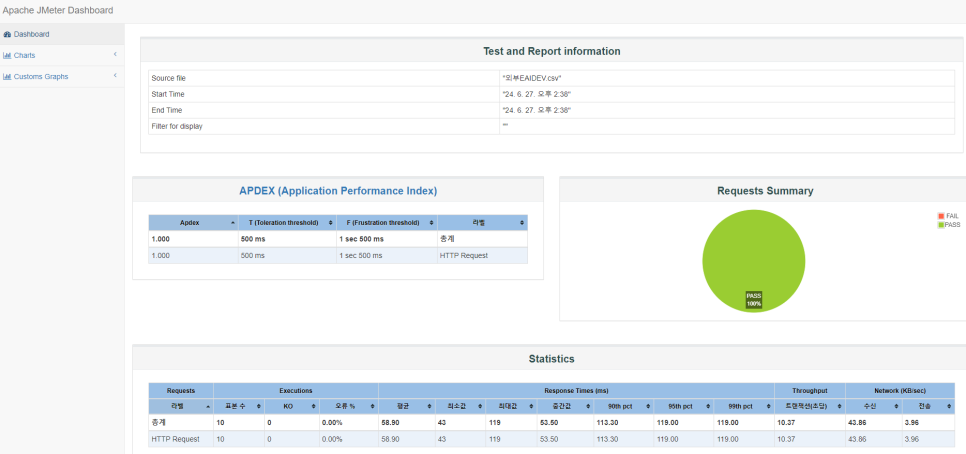Click the Dashboard gauge icon in sidebar
966x454 pixels.
(x=7, y=34)
